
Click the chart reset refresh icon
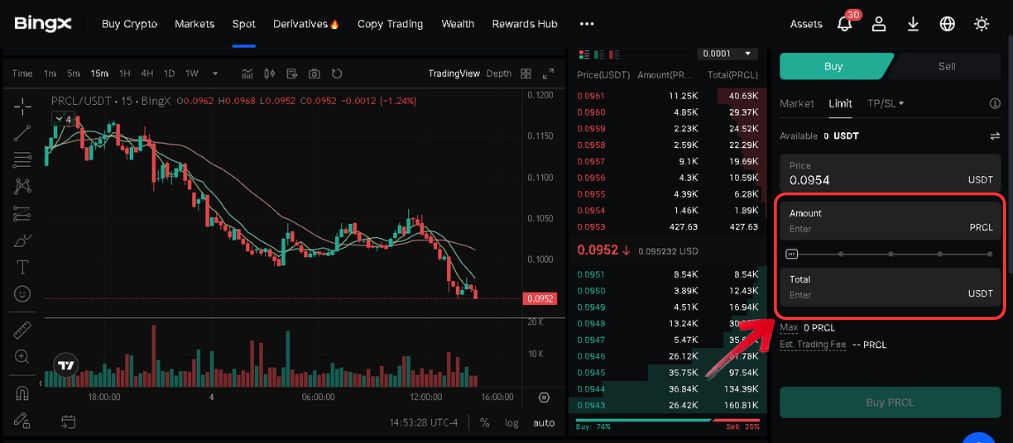(337, 74)
